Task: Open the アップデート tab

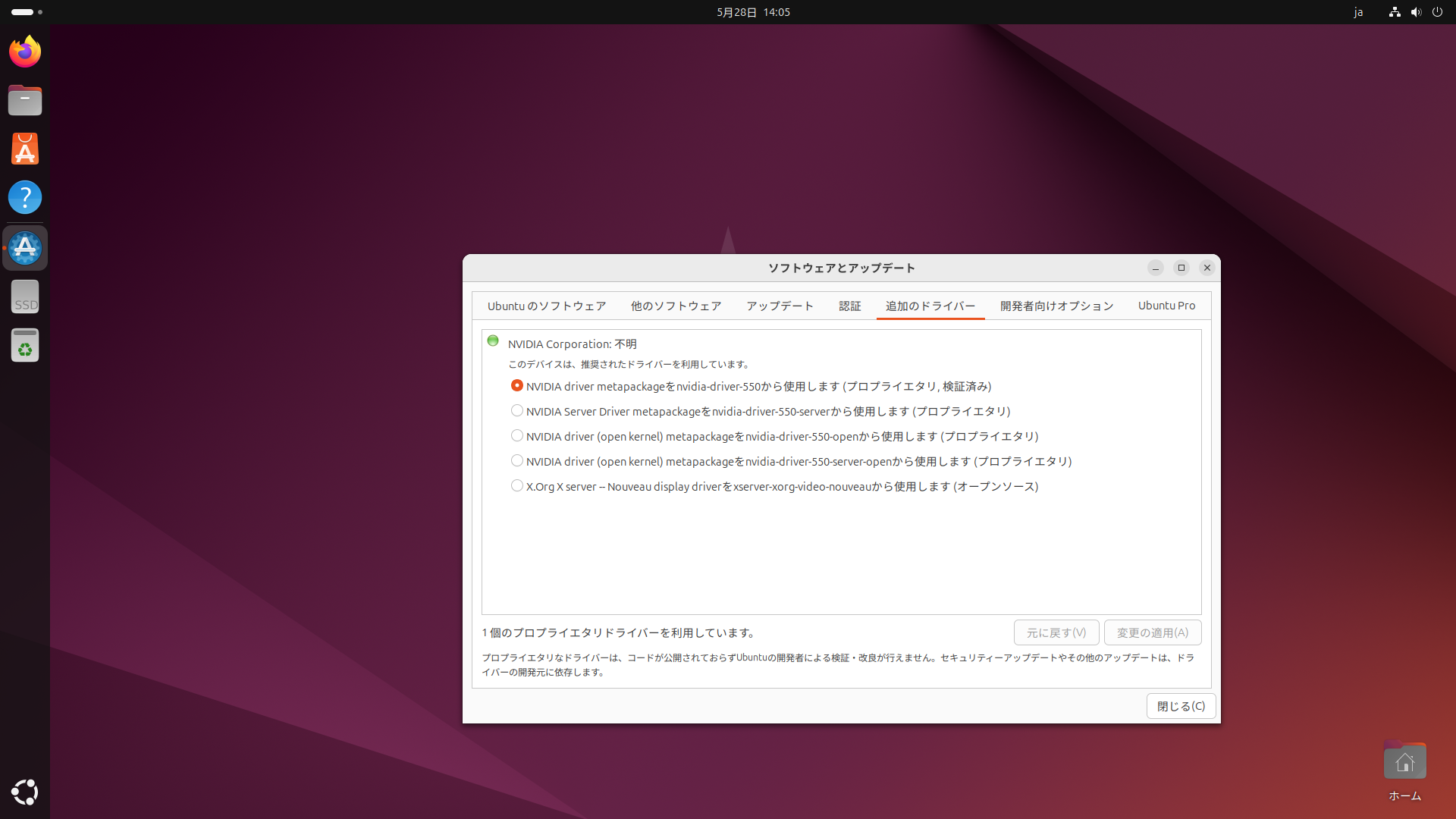Action: tap(780, 306)
